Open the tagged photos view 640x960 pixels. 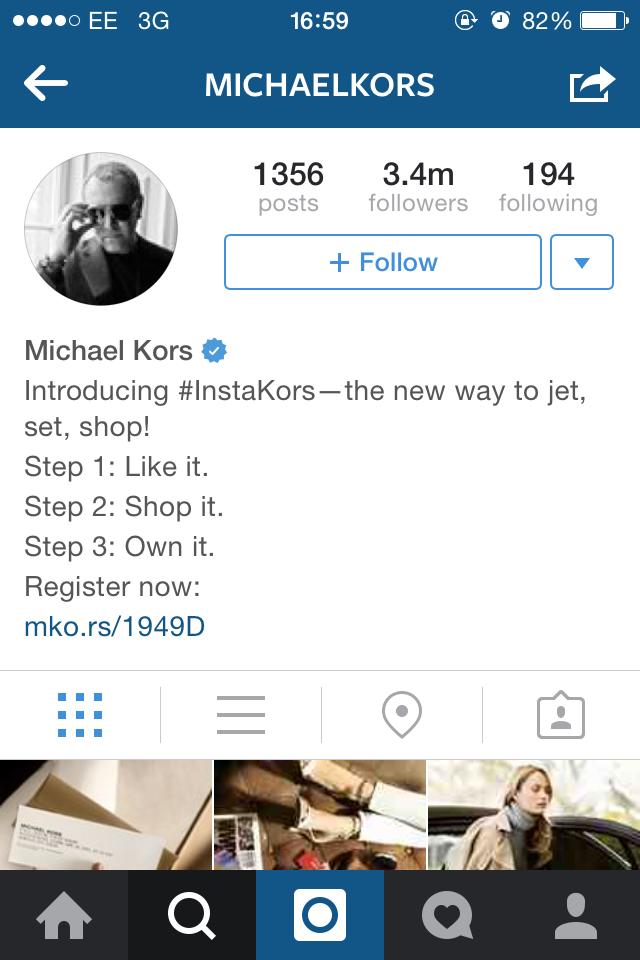click(x=561, y=714)
